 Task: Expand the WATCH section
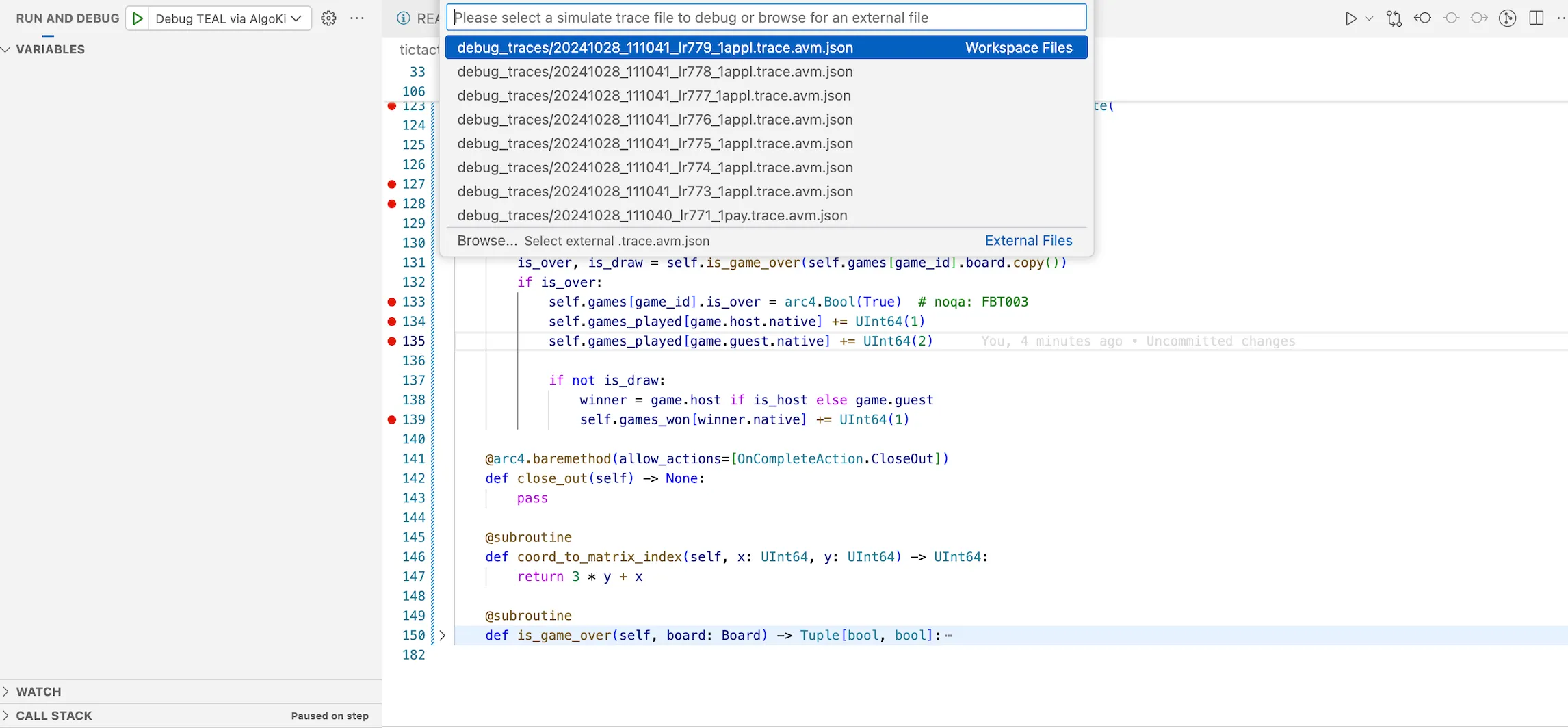coord(38,691)
